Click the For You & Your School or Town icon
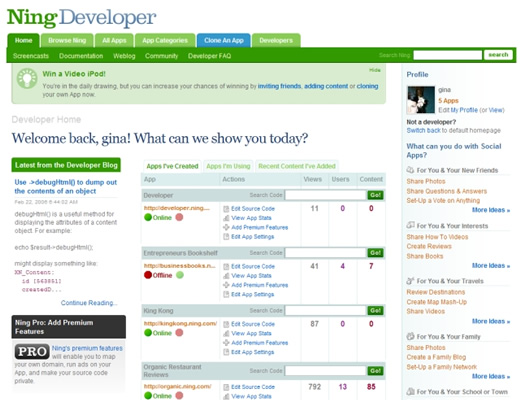 point(410,391)
